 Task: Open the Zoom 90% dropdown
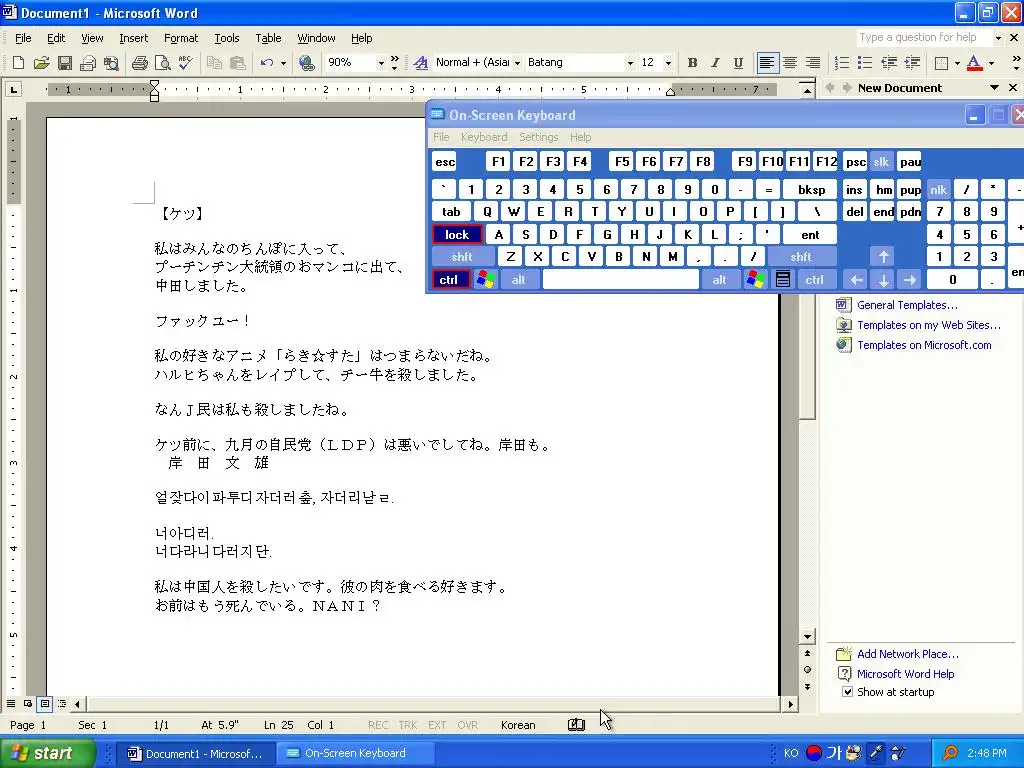point(381,63)
